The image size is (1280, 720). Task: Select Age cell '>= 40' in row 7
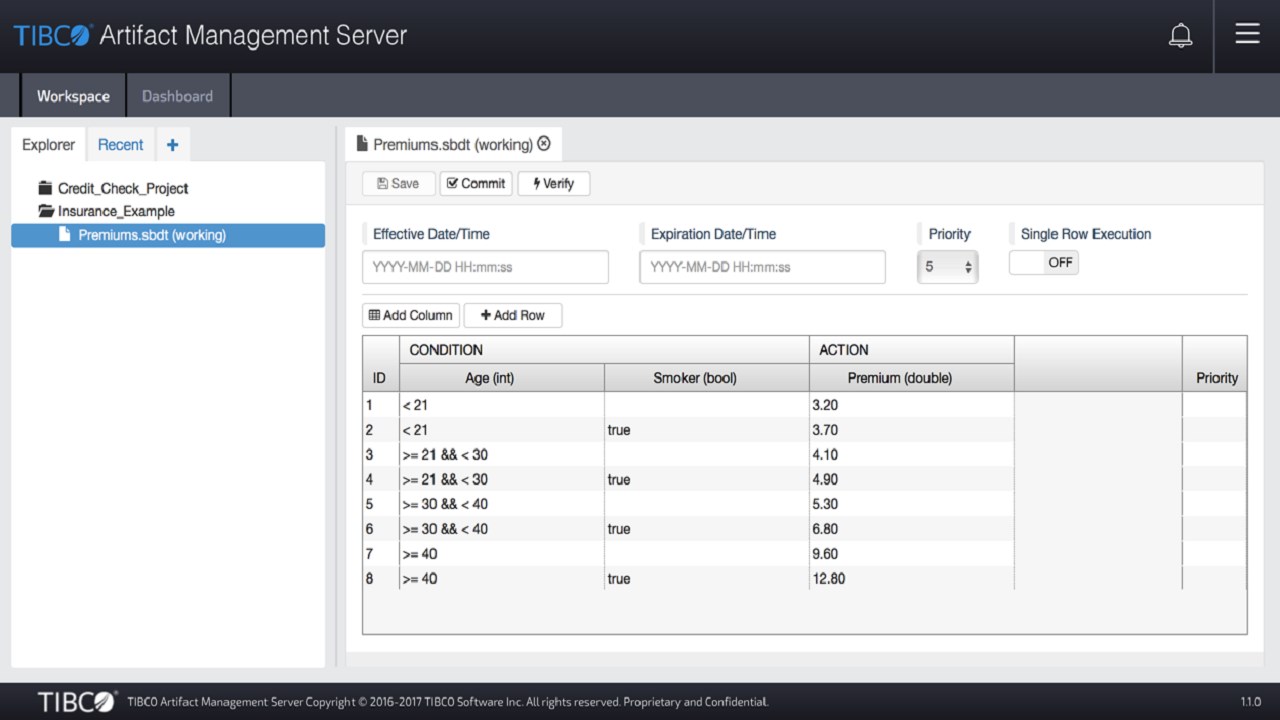[502, 554]
